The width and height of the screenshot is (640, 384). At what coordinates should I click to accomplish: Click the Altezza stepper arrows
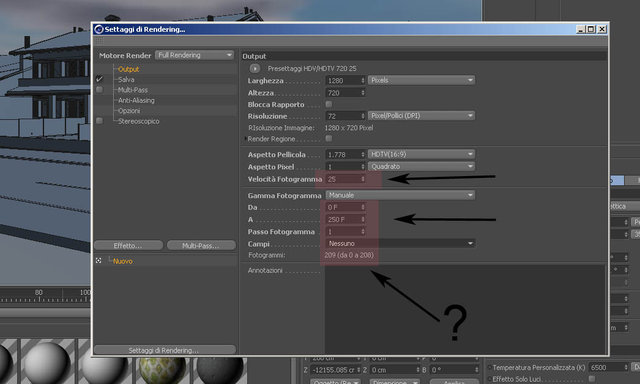point(362,93)
